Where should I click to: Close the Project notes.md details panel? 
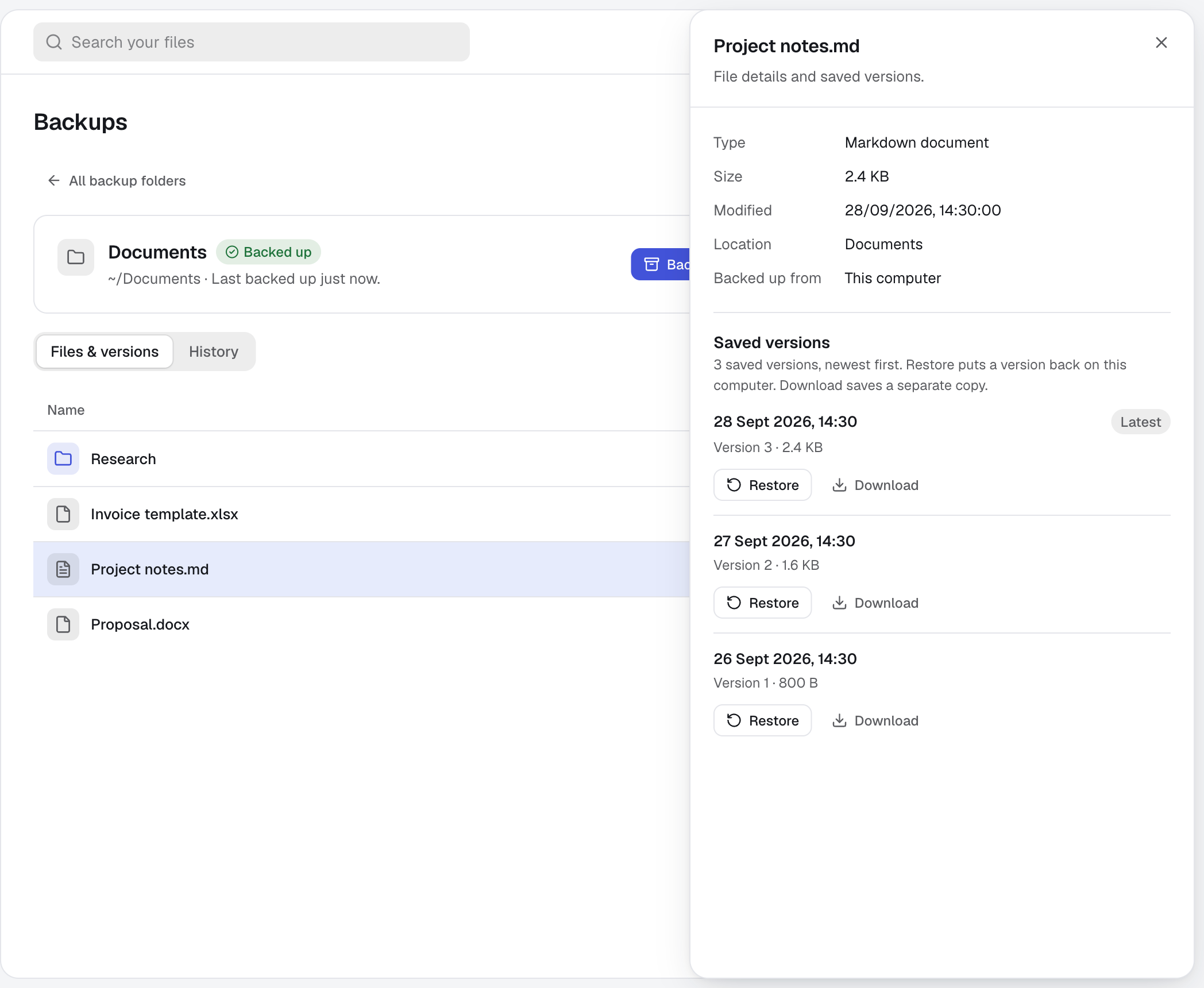tap(1161, 43)
